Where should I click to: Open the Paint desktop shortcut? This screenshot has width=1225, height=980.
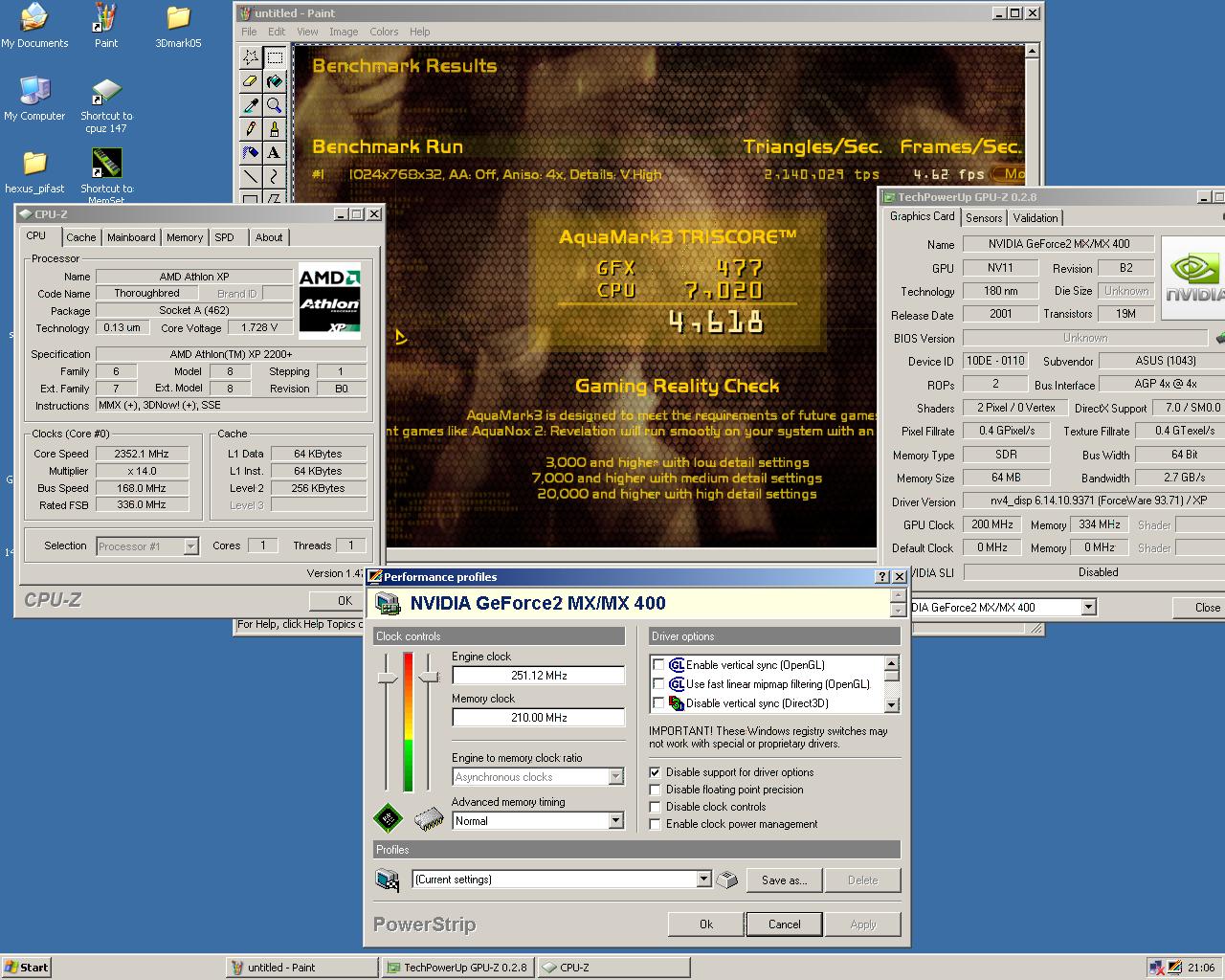point(106,26)
